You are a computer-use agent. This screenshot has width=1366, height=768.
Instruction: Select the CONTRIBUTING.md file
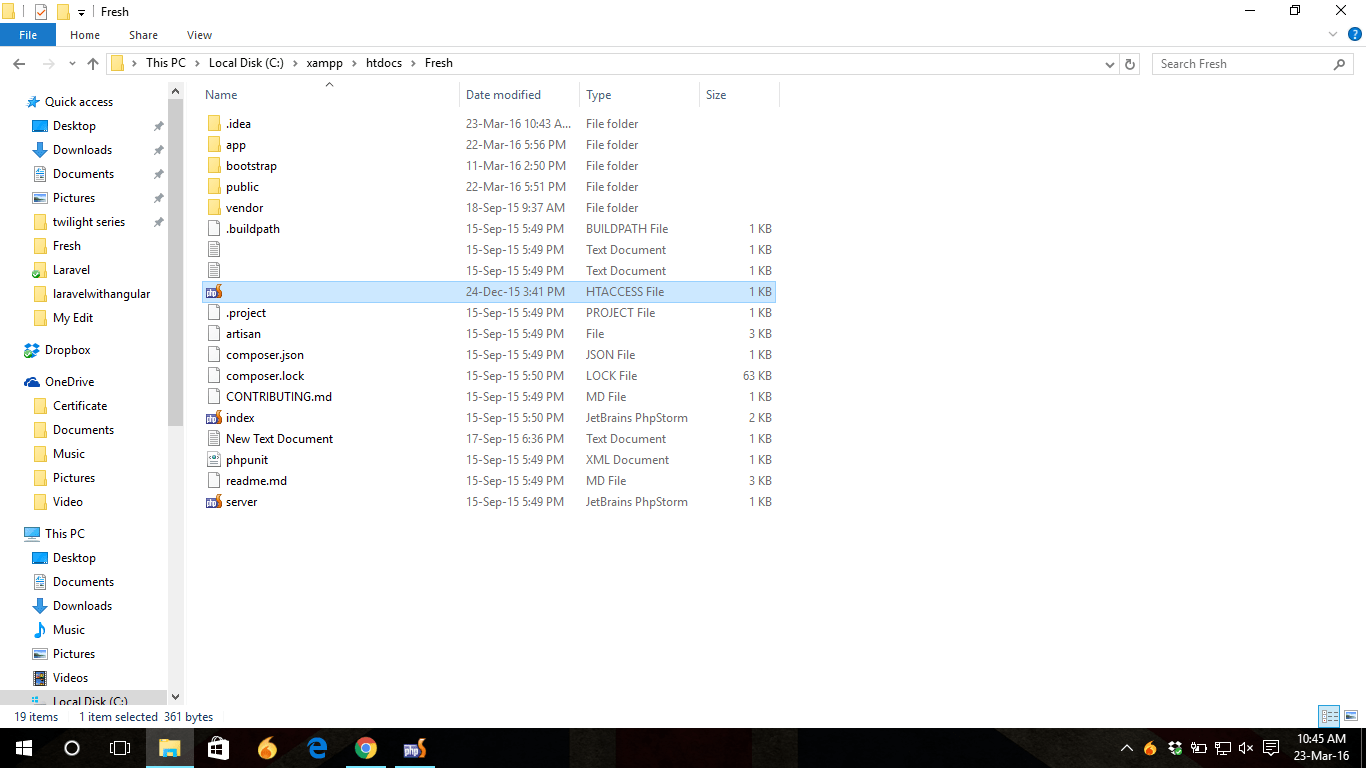pyautogui.click(x=279, y=397)
